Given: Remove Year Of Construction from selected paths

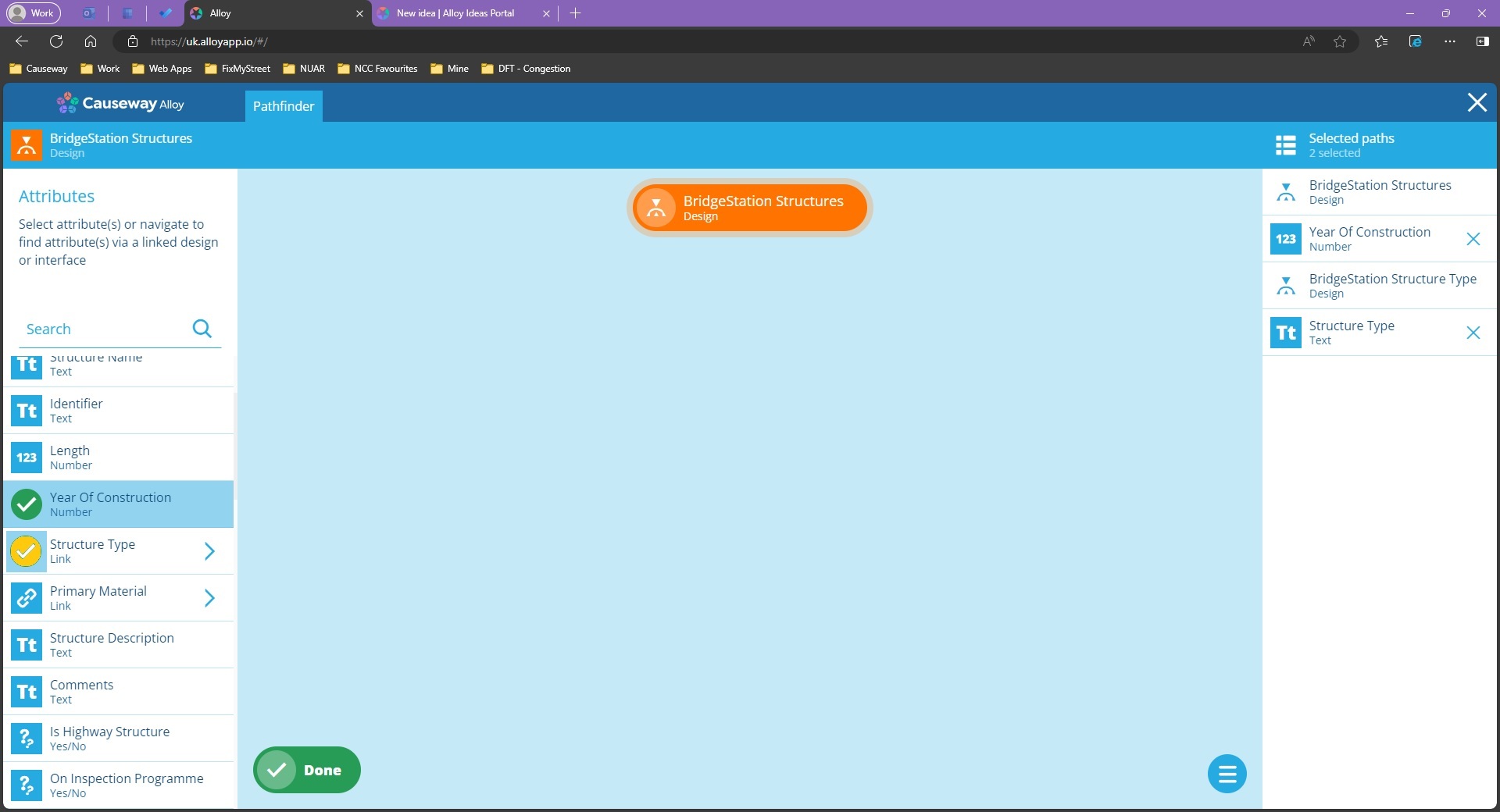Looking at the screenshot, I should click(x=1473, y=239).
